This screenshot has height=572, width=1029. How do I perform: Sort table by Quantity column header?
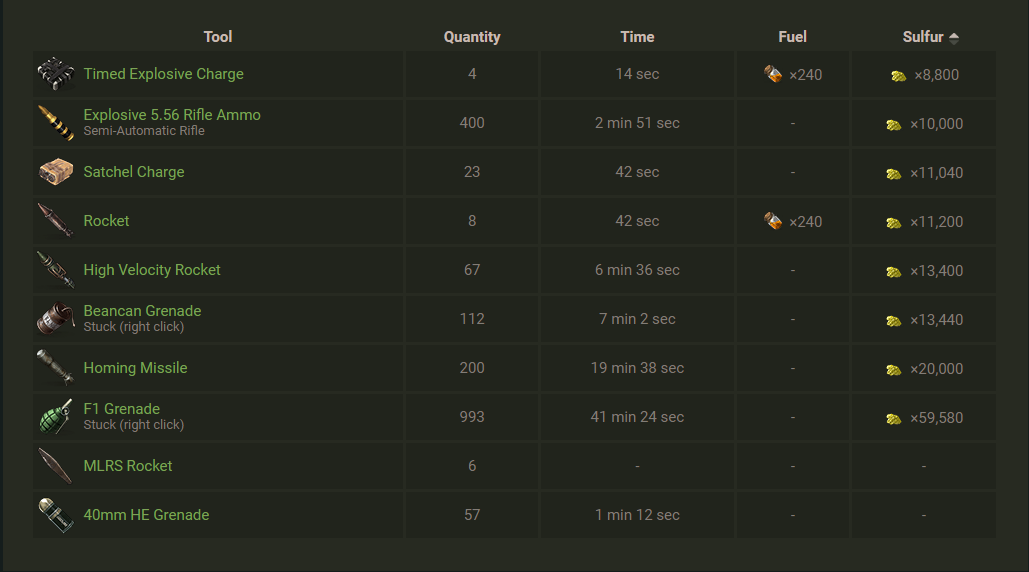click(x=472, y=37)
